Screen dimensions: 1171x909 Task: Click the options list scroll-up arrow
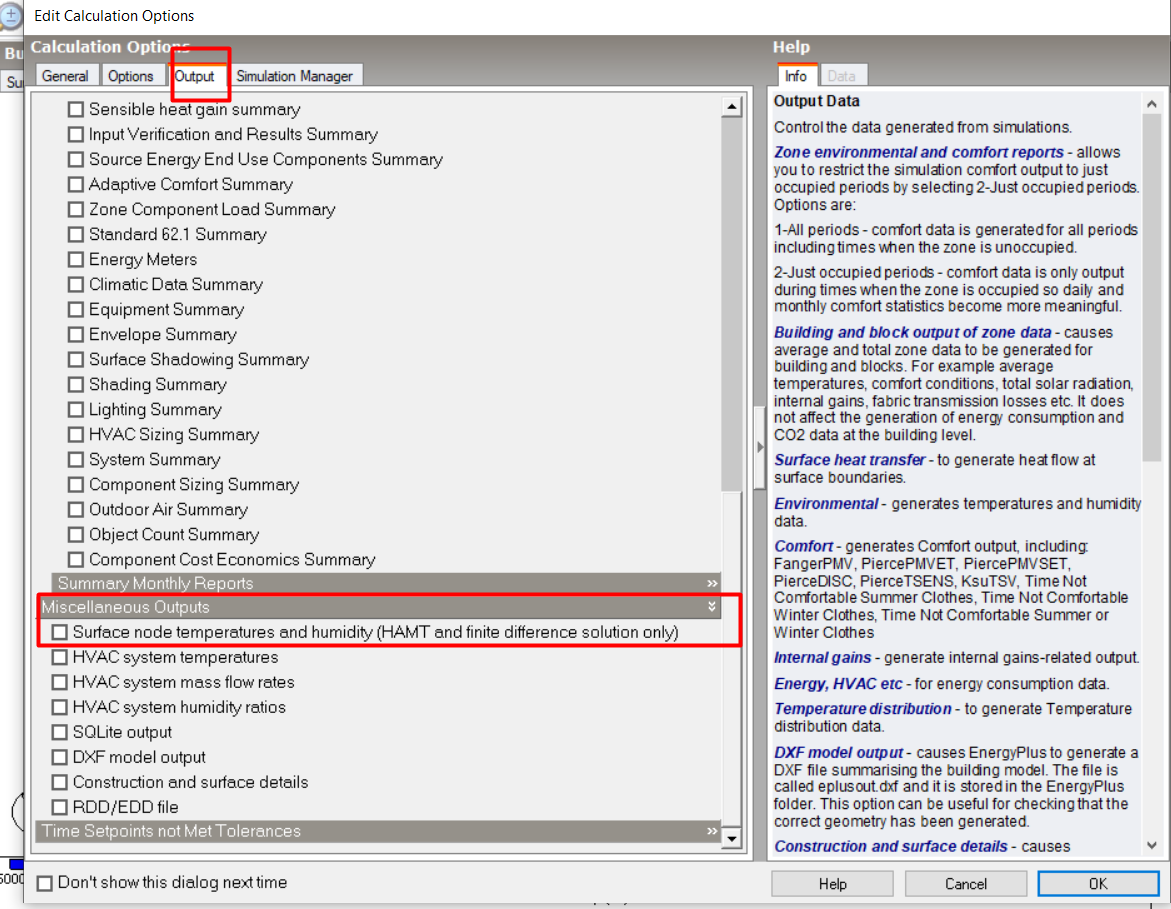(732, 107)
